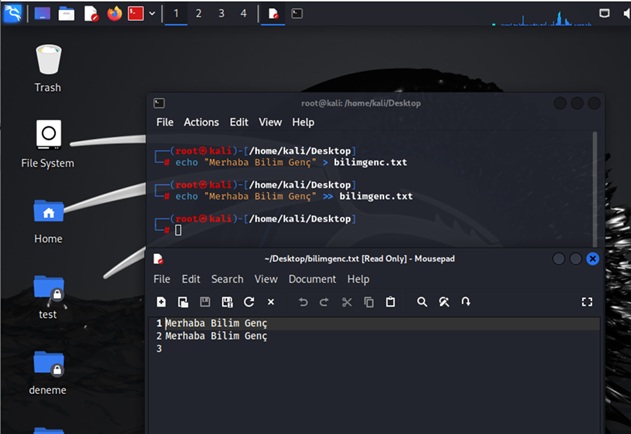This screenshot has height=434, width=631.
Task: Launch the text editor from the top panel
Action: (91, 14)
